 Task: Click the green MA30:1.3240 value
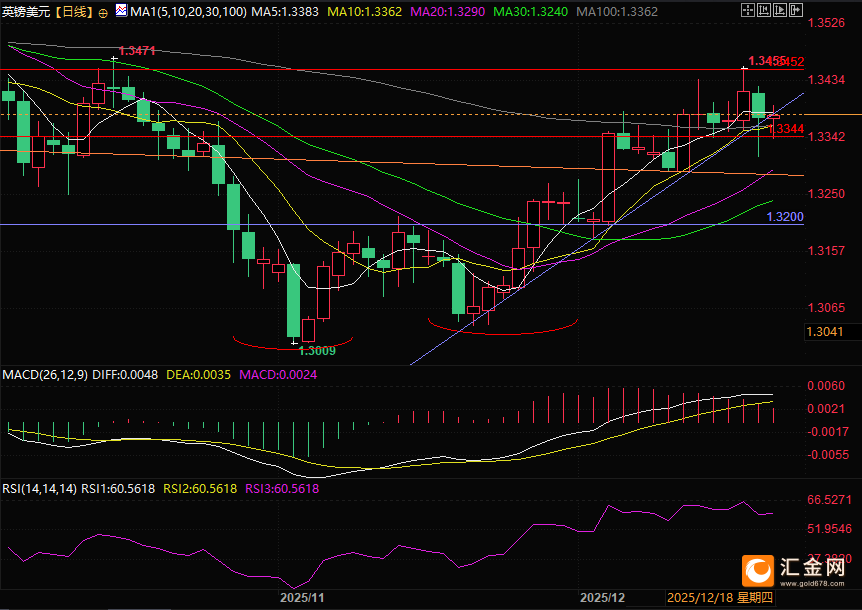click(531, 12)
